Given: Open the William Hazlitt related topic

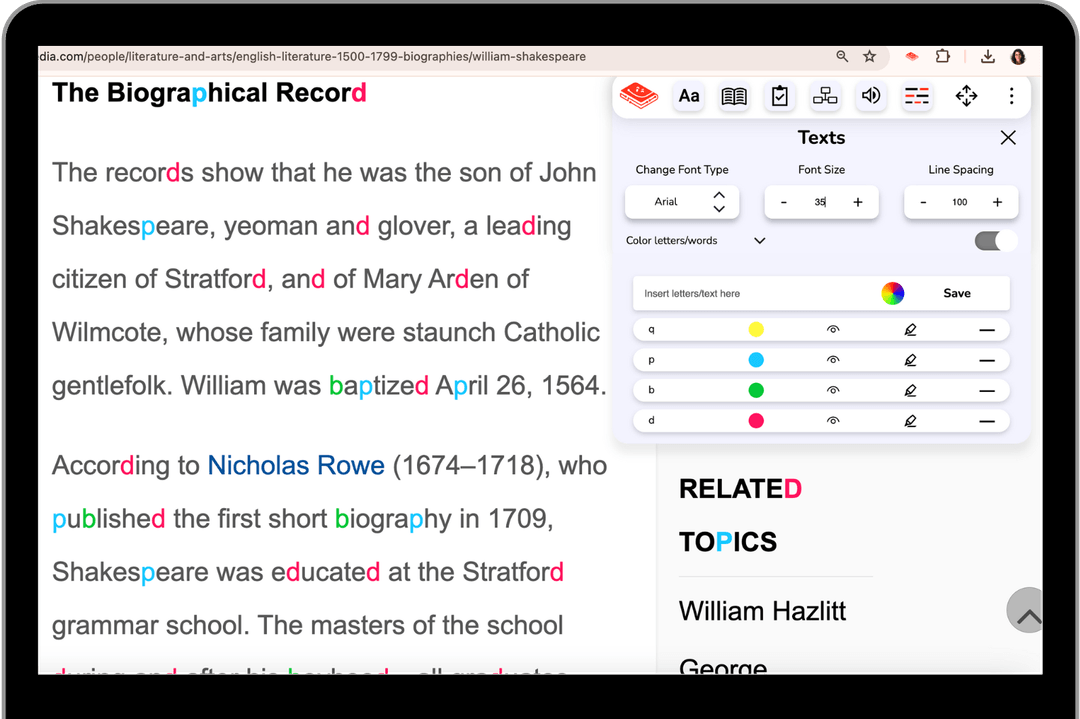Looking at the screenshot, I should 762,610.
